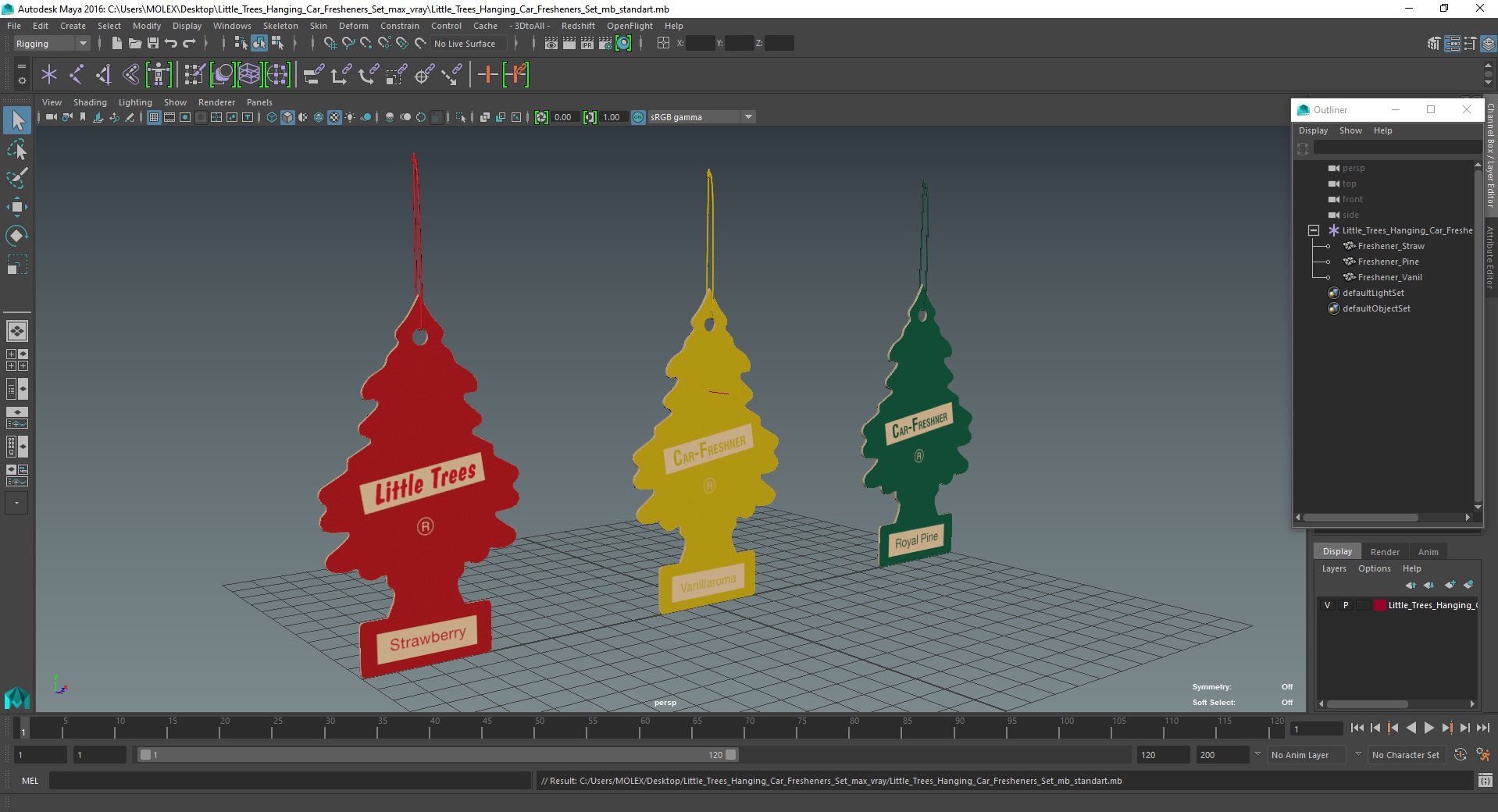Click the Create Lattice cage shelf icon

pos(249,75)
